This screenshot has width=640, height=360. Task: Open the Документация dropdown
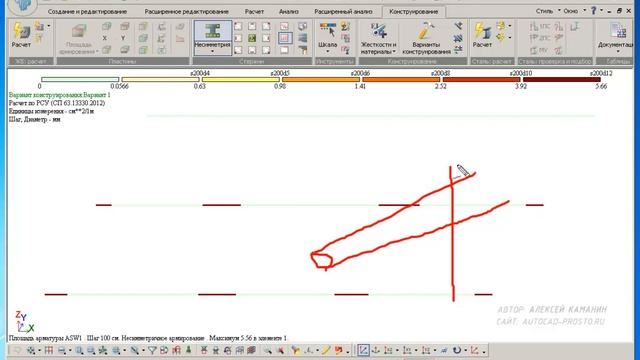tap(616, 38)
